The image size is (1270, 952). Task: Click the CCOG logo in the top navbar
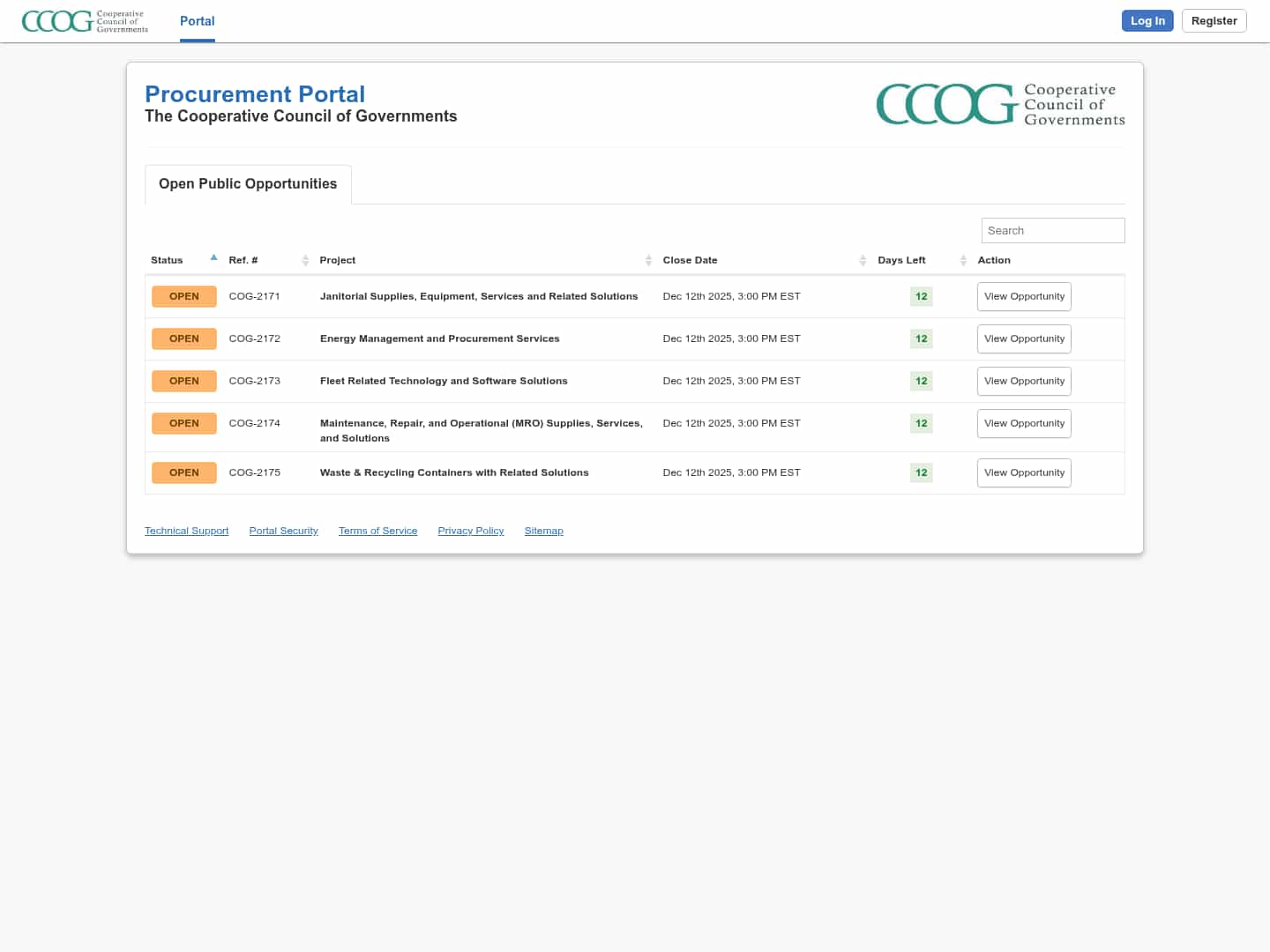click(85, 21)
